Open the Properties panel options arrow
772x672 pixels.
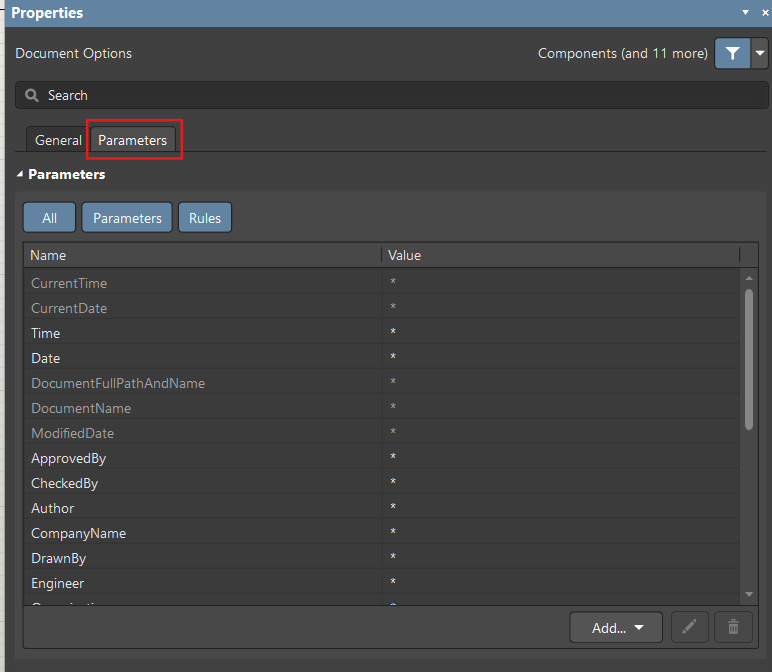point(745,12)
